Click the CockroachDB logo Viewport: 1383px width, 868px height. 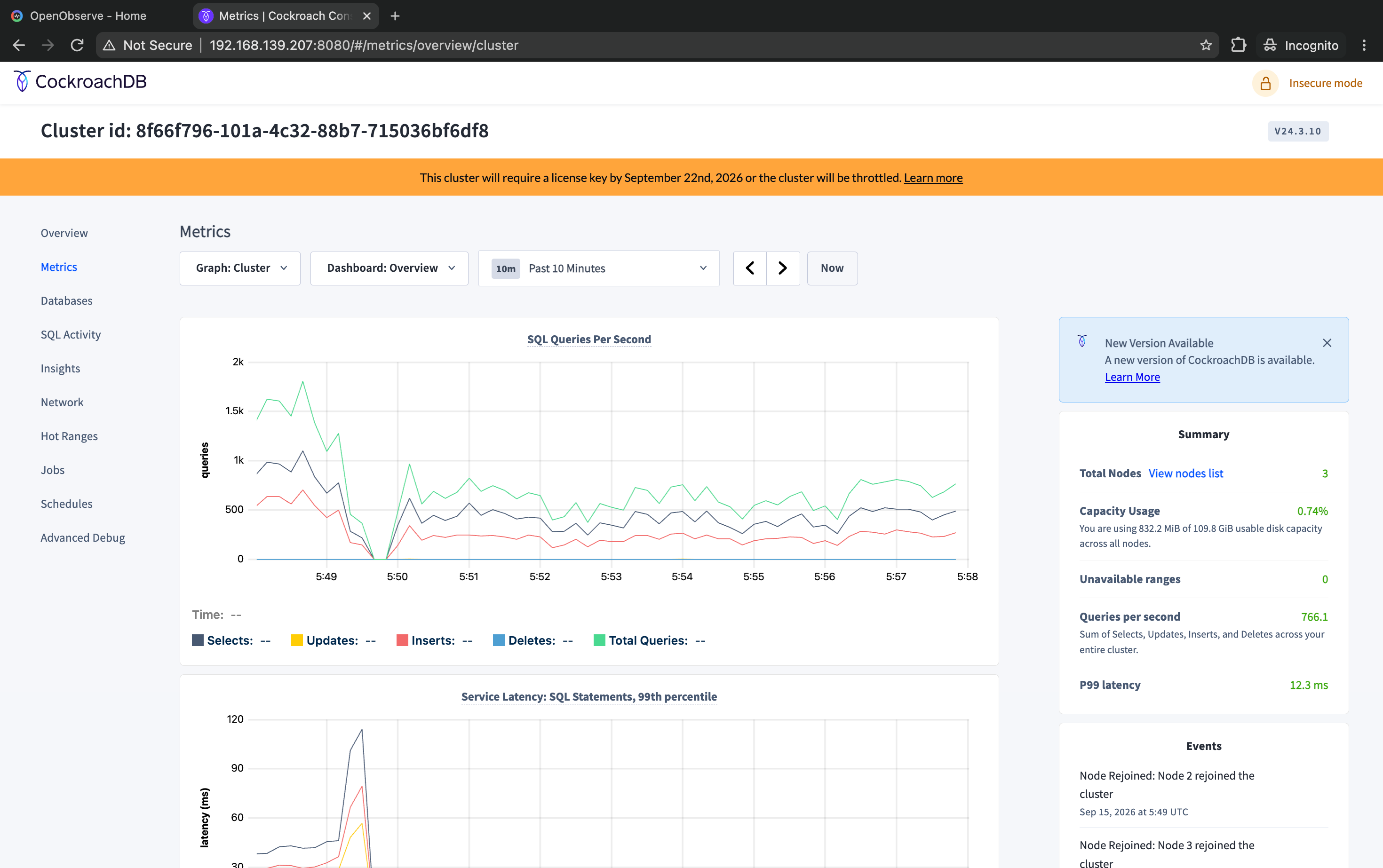click(x=80, y=81)
